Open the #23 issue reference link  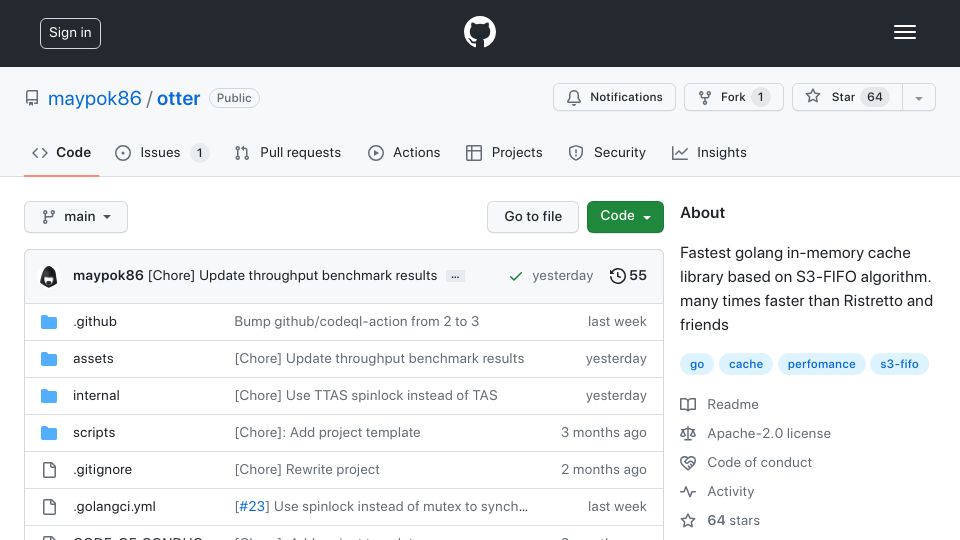252,506
